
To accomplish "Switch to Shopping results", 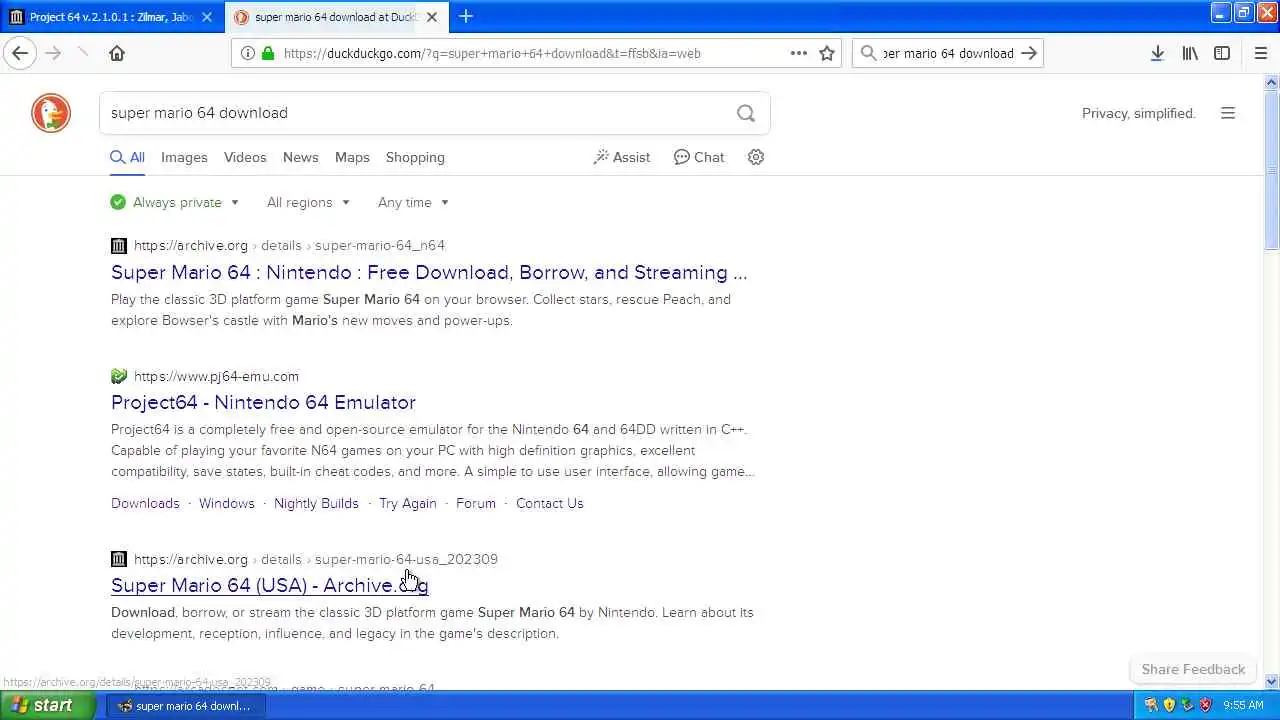I will pos(415,157).
